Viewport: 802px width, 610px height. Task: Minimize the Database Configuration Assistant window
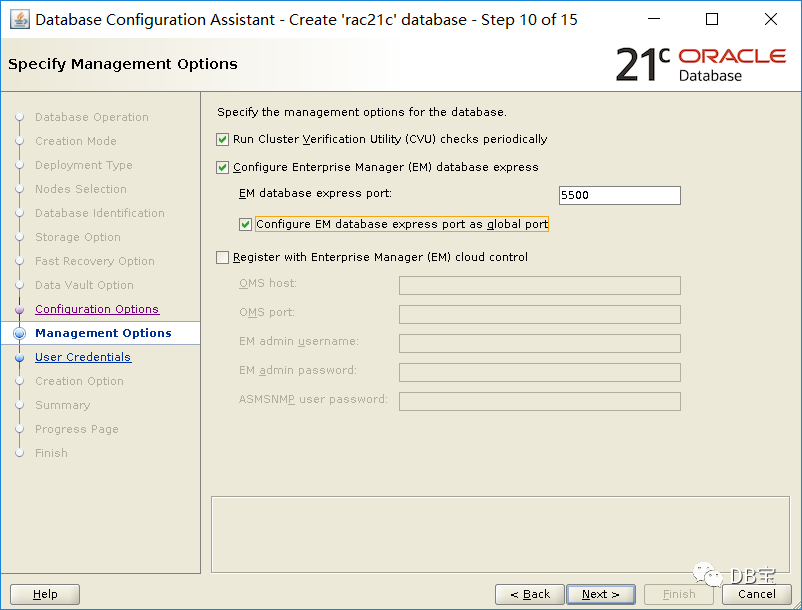tap(654, 19)
